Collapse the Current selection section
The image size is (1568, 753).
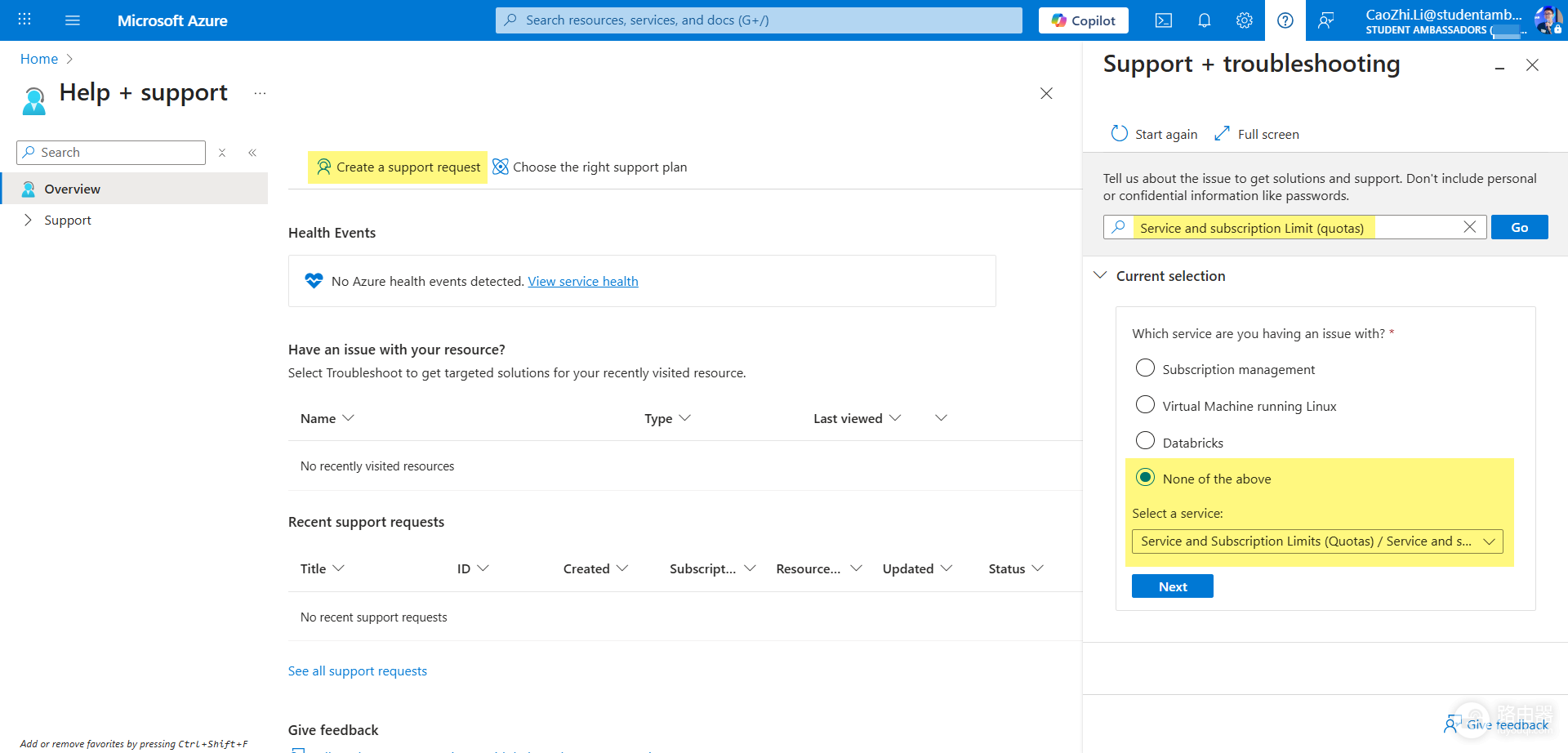(x=1101, y=276)
